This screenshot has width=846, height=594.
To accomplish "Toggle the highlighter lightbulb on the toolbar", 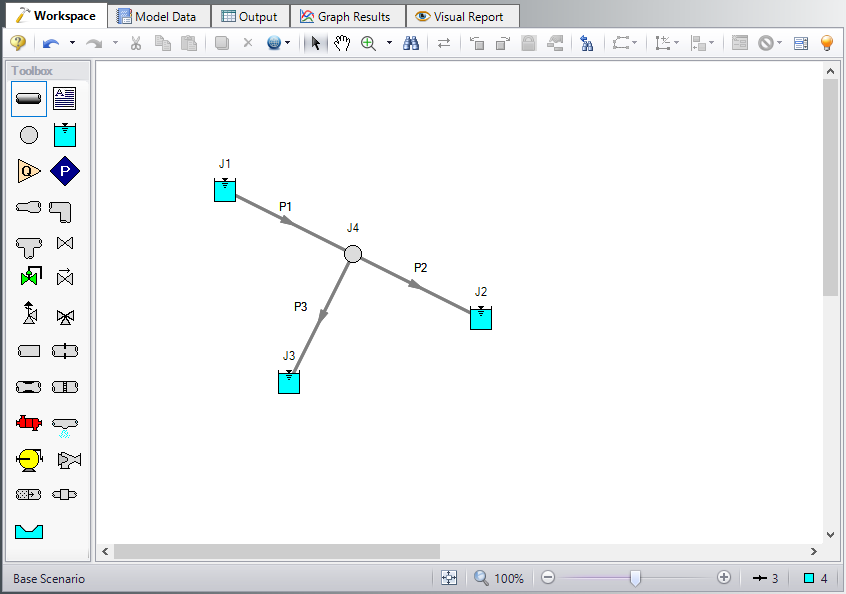I will 826,43.
